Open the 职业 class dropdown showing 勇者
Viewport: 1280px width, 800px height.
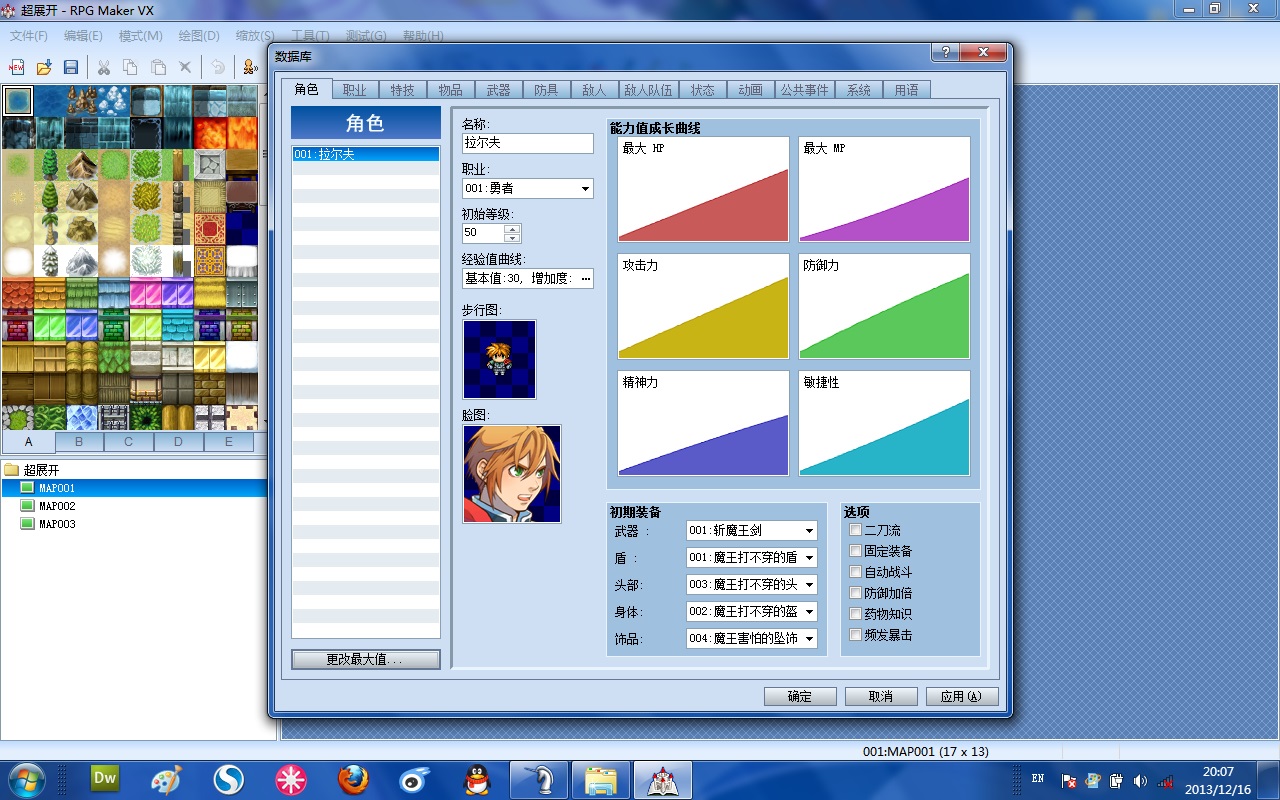pos(527,188)
